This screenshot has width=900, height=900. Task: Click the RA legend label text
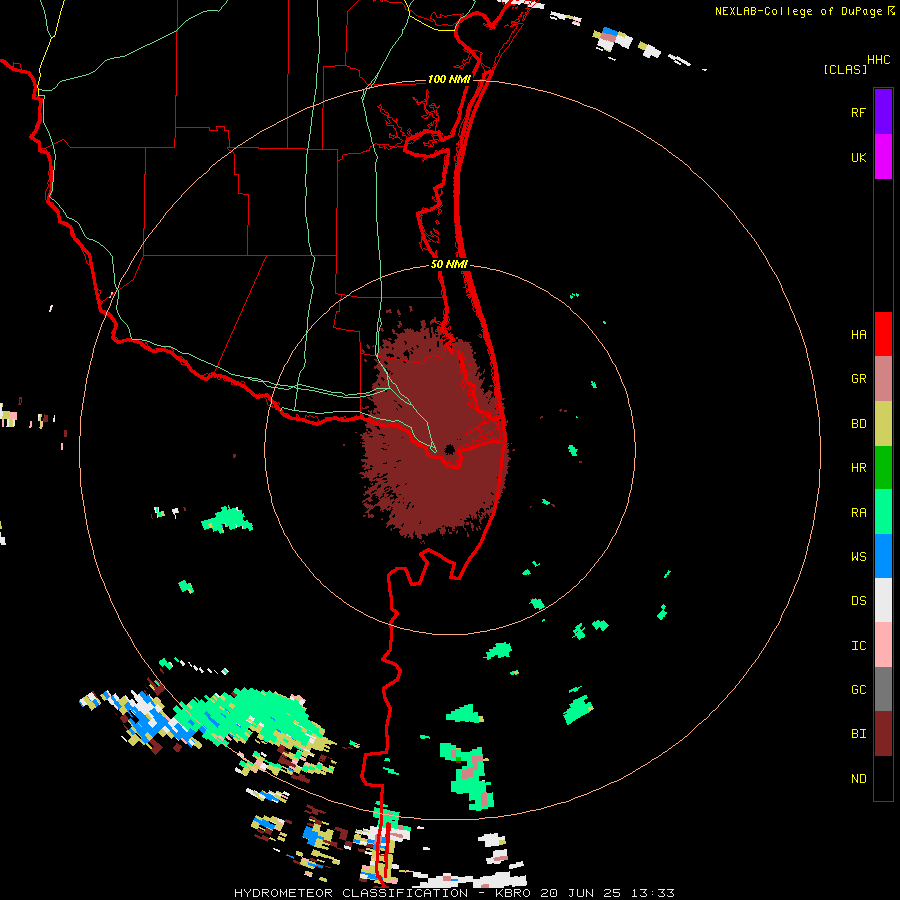click(858, 512)
